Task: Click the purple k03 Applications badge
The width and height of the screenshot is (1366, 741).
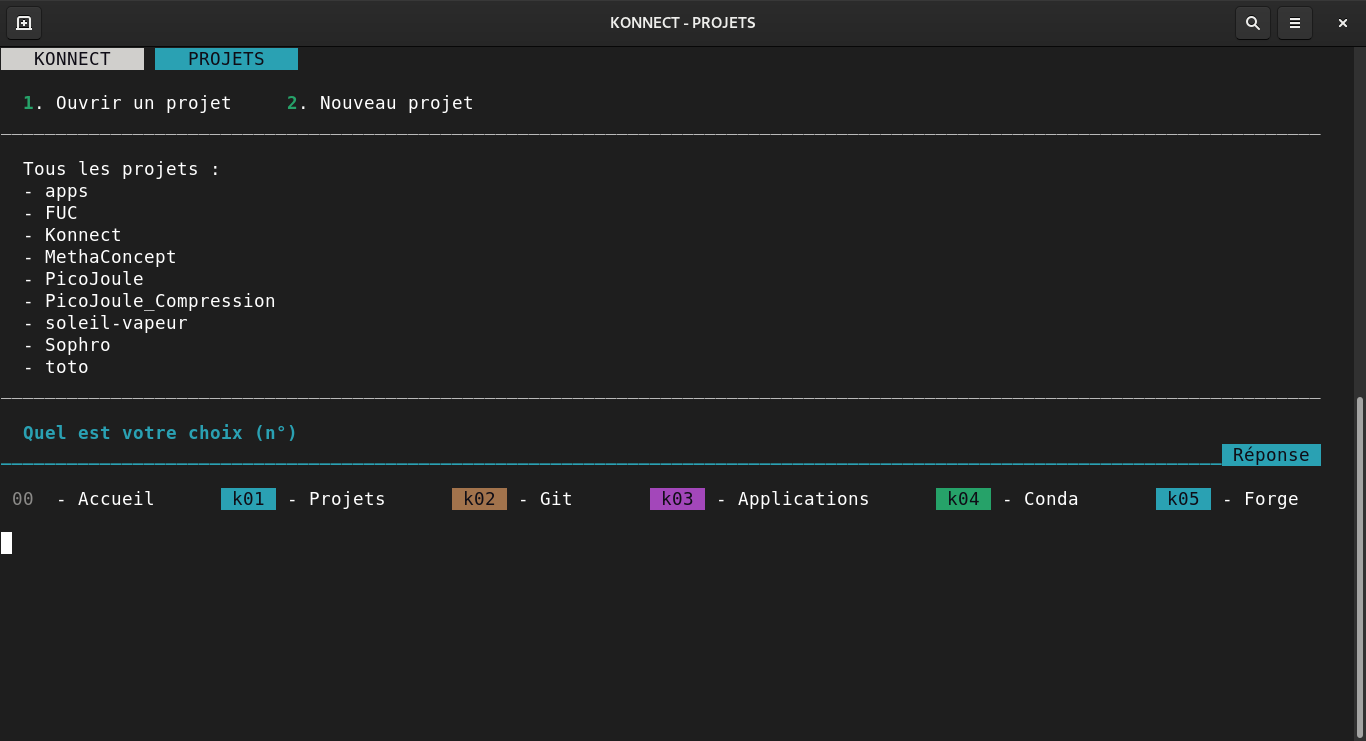Action: coord(677,499)
